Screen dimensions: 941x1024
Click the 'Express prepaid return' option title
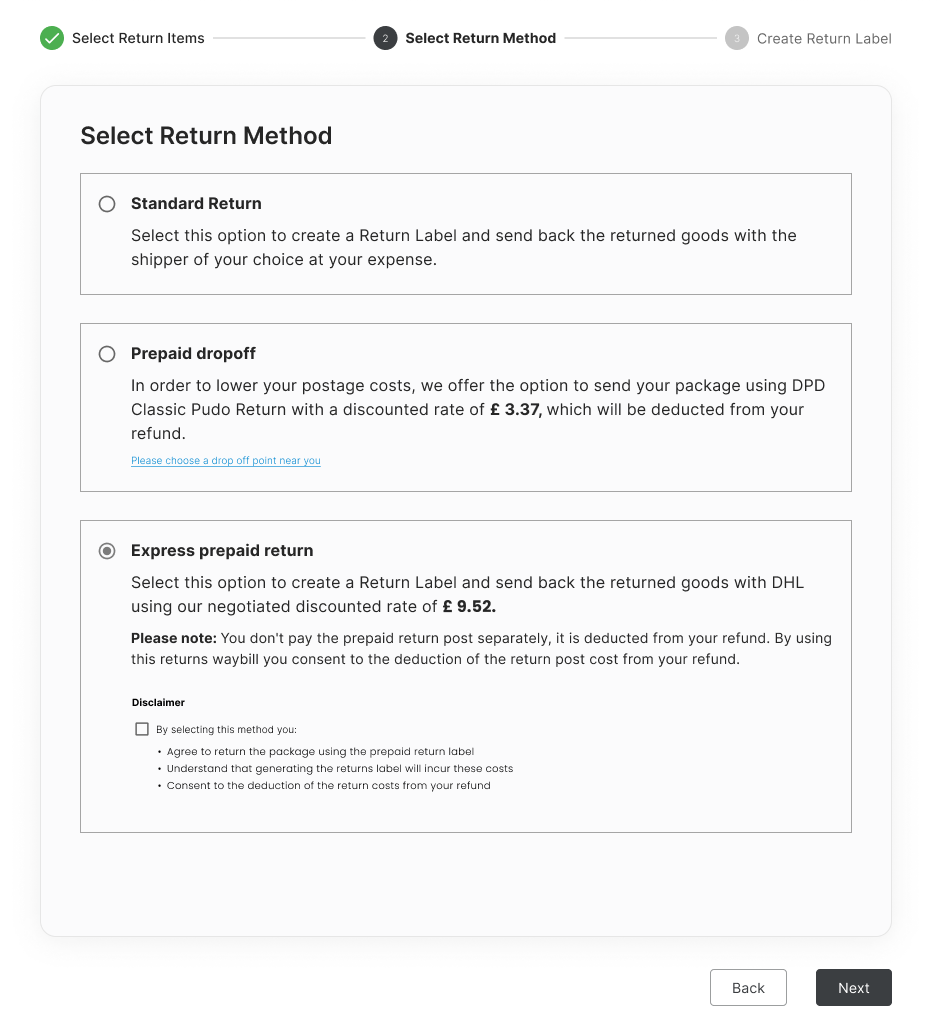[x=222, y=550]
